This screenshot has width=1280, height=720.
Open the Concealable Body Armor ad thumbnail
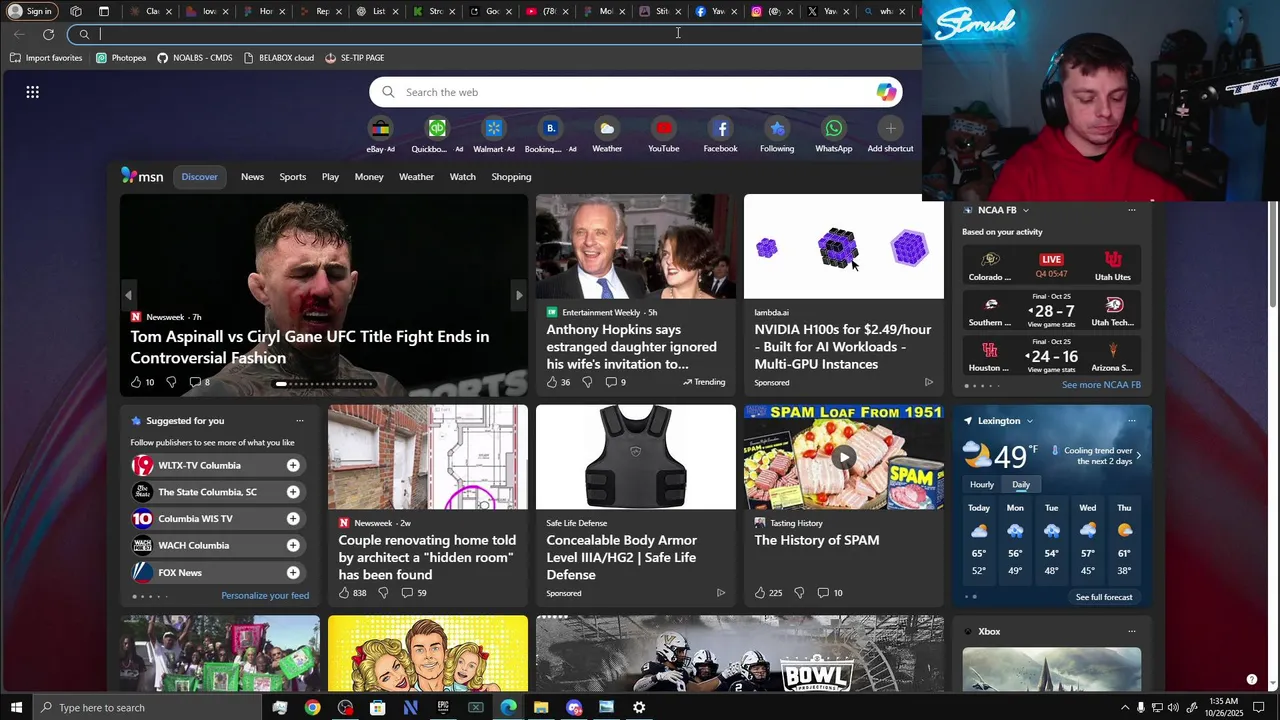tap(636, 457)
